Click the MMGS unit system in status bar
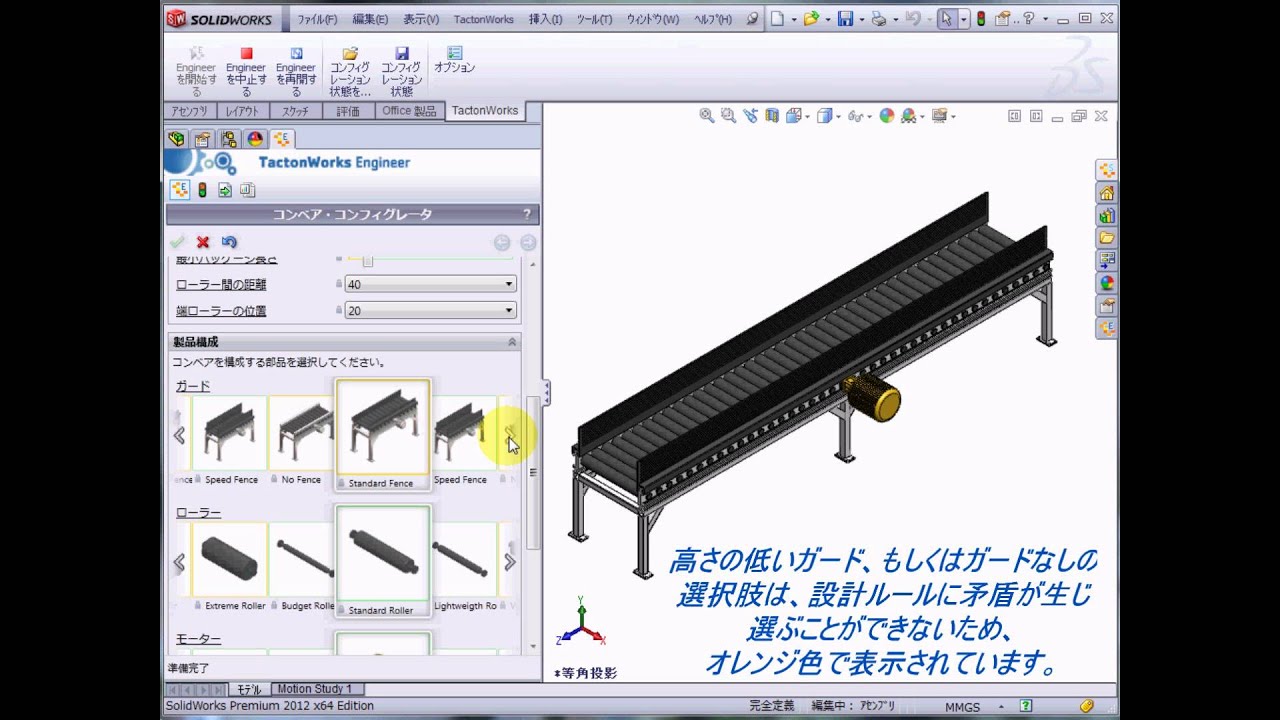Screen dimensions: 1280x720 [963, 707]
